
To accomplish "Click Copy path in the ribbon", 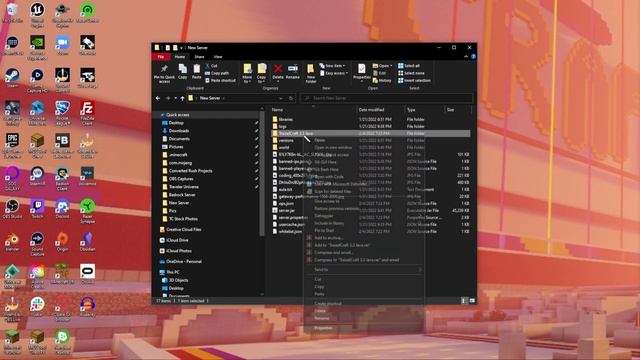I will pyautogui.click(x=217, y=73).
